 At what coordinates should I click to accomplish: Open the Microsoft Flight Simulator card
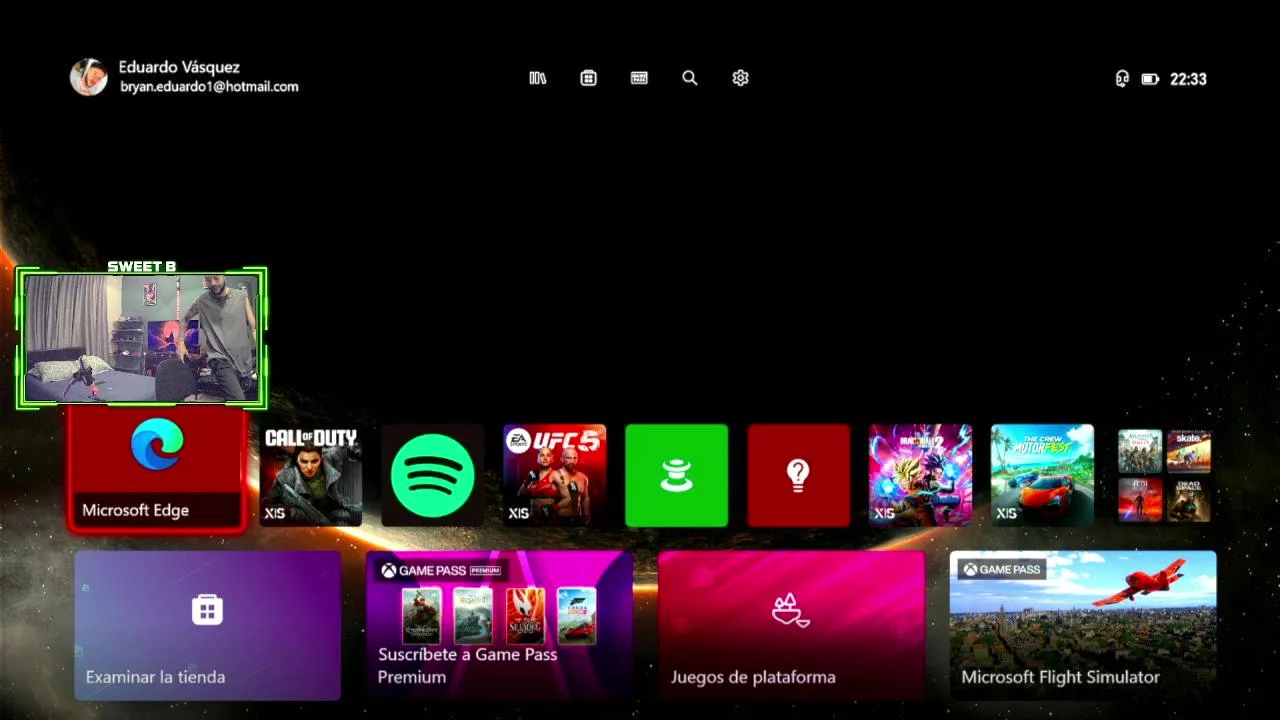tap(1083, 625)
